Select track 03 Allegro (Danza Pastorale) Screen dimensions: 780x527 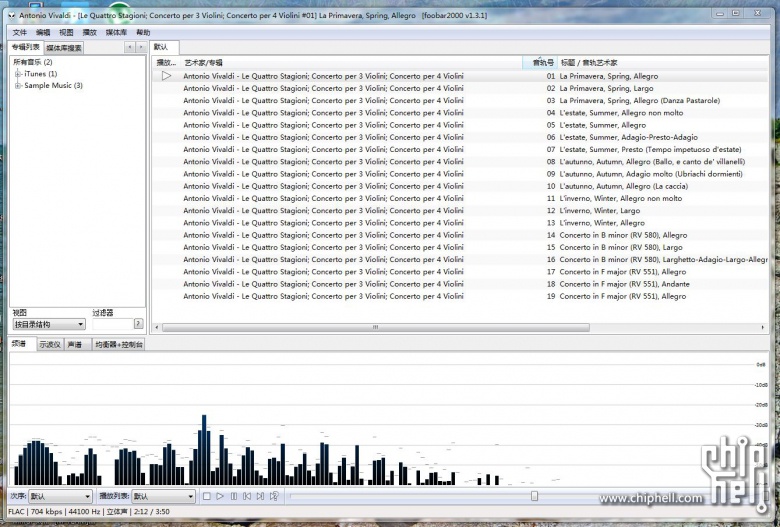pyautogui.click(x=461, y=101)
